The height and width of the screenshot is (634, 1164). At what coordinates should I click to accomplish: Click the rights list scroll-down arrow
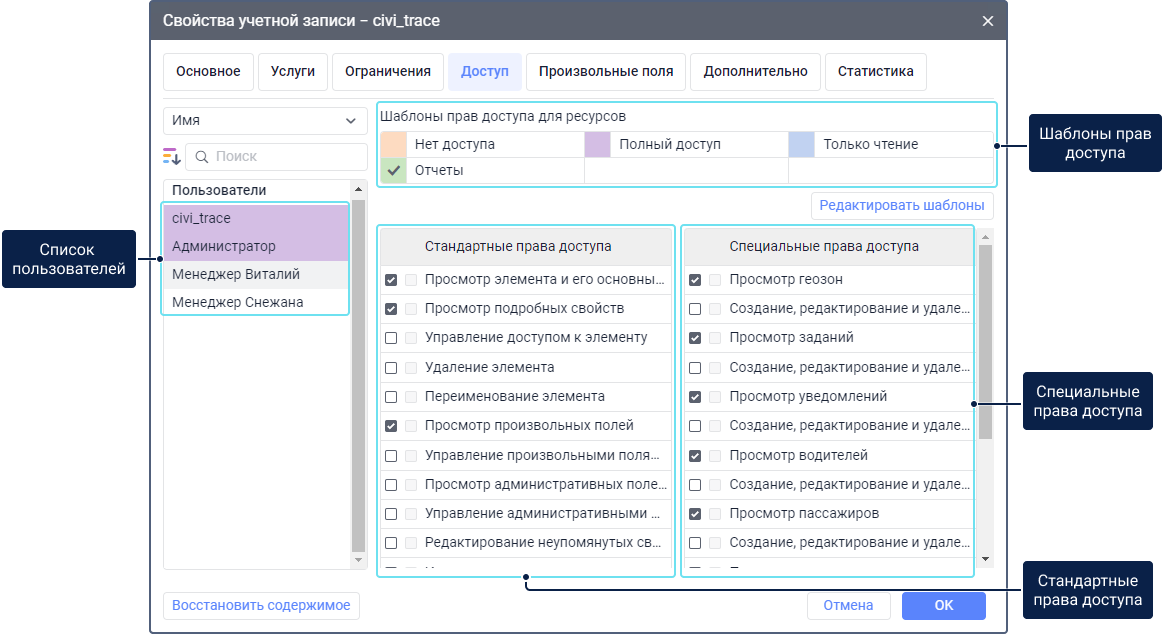[985, 559]
